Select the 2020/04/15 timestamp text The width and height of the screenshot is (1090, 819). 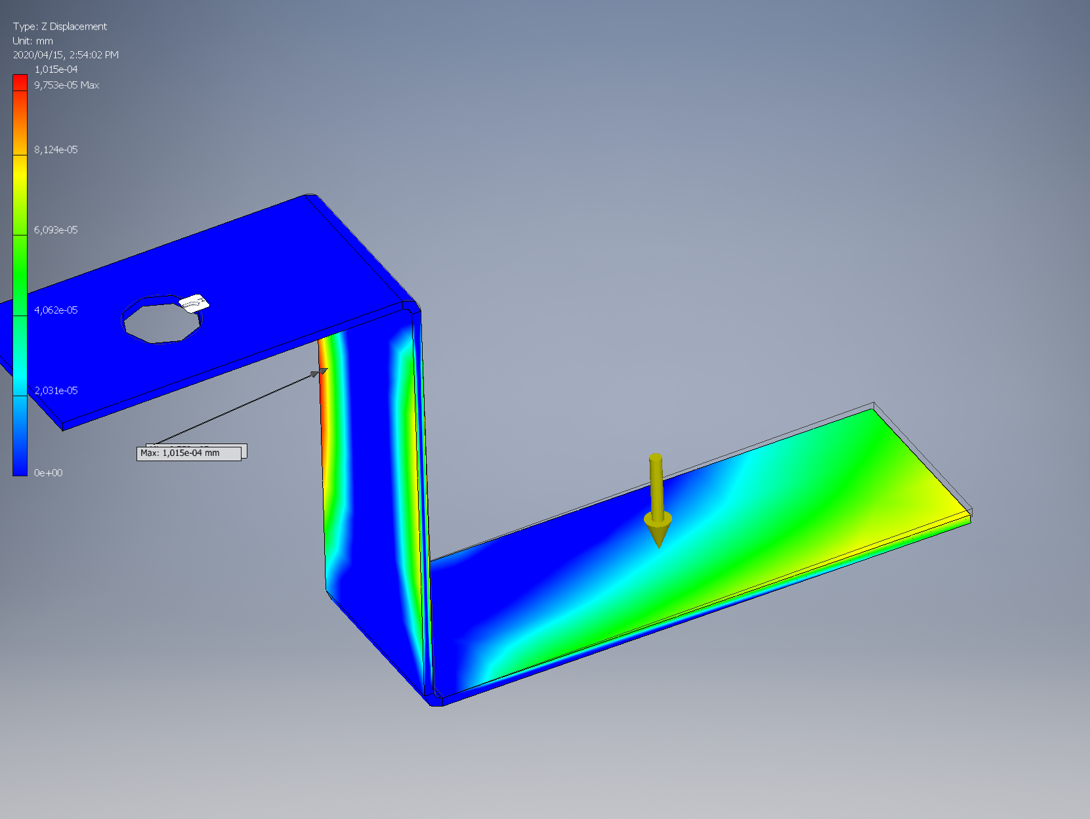(x=66, y=55)
